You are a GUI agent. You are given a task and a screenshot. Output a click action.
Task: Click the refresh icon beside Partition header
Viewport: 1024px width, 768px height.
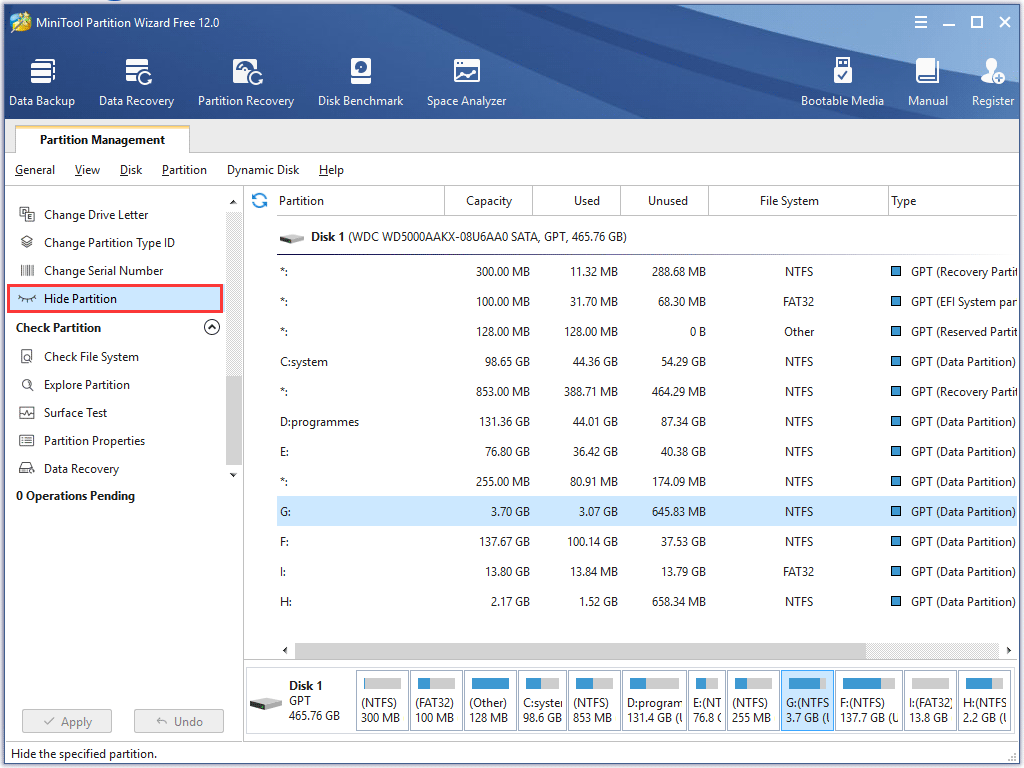click(x=259, y=200)
